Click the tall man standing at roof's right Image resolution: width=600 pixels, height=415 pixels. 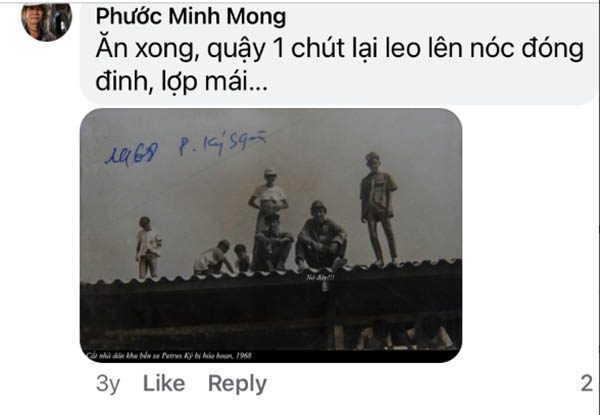(x=378, y=209)
